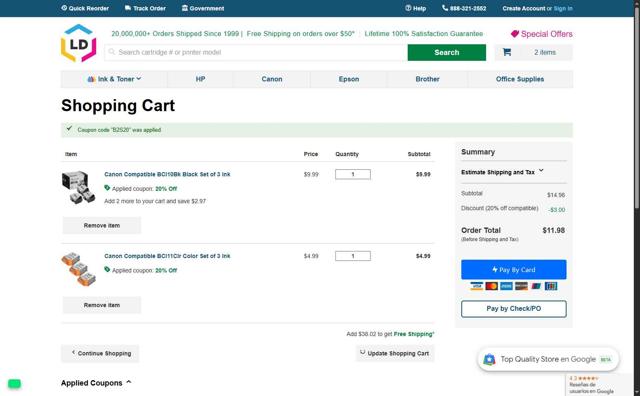Open the HP menu item
The height and width of the screenshot is (396, 640).
(x=200, y=79)
